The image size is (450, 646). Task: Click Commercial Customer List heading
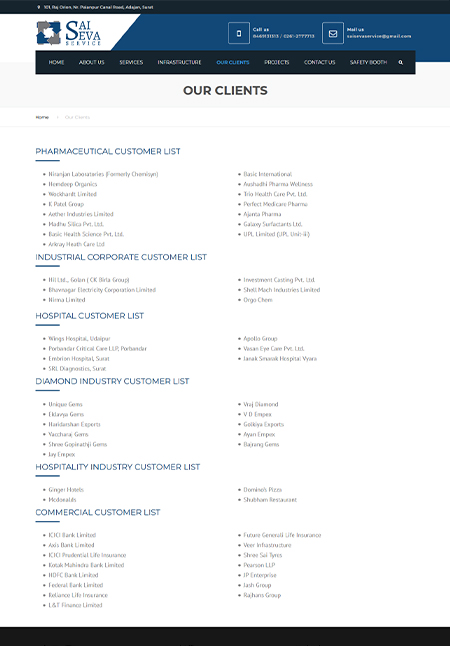98,512
